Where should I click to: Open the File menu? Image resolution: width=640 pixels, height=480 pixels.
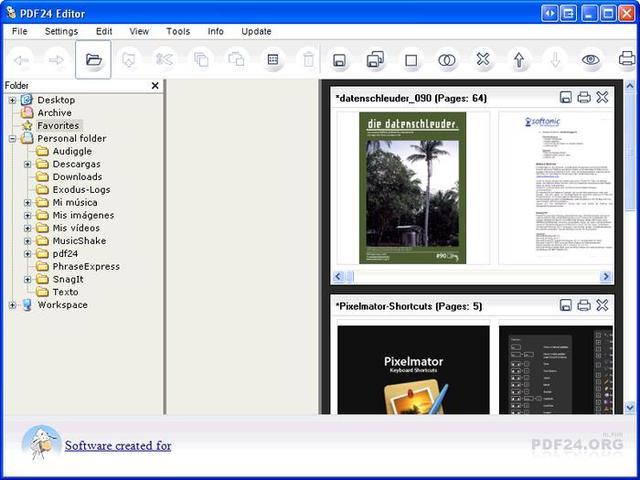tap(20, 31)
